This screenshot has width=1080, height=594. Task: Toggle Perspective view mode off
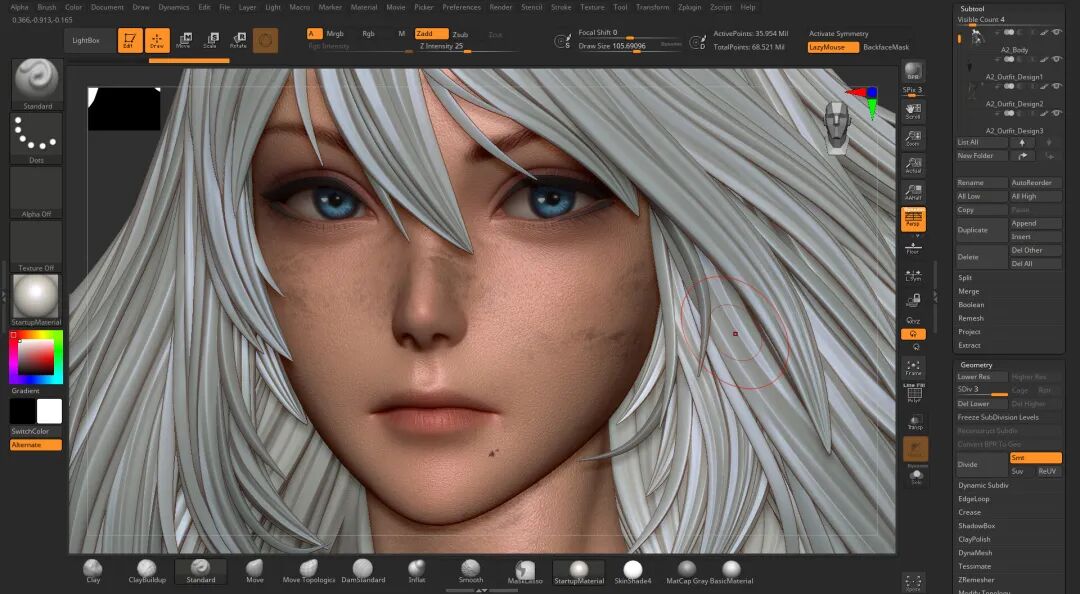point(913,219)
